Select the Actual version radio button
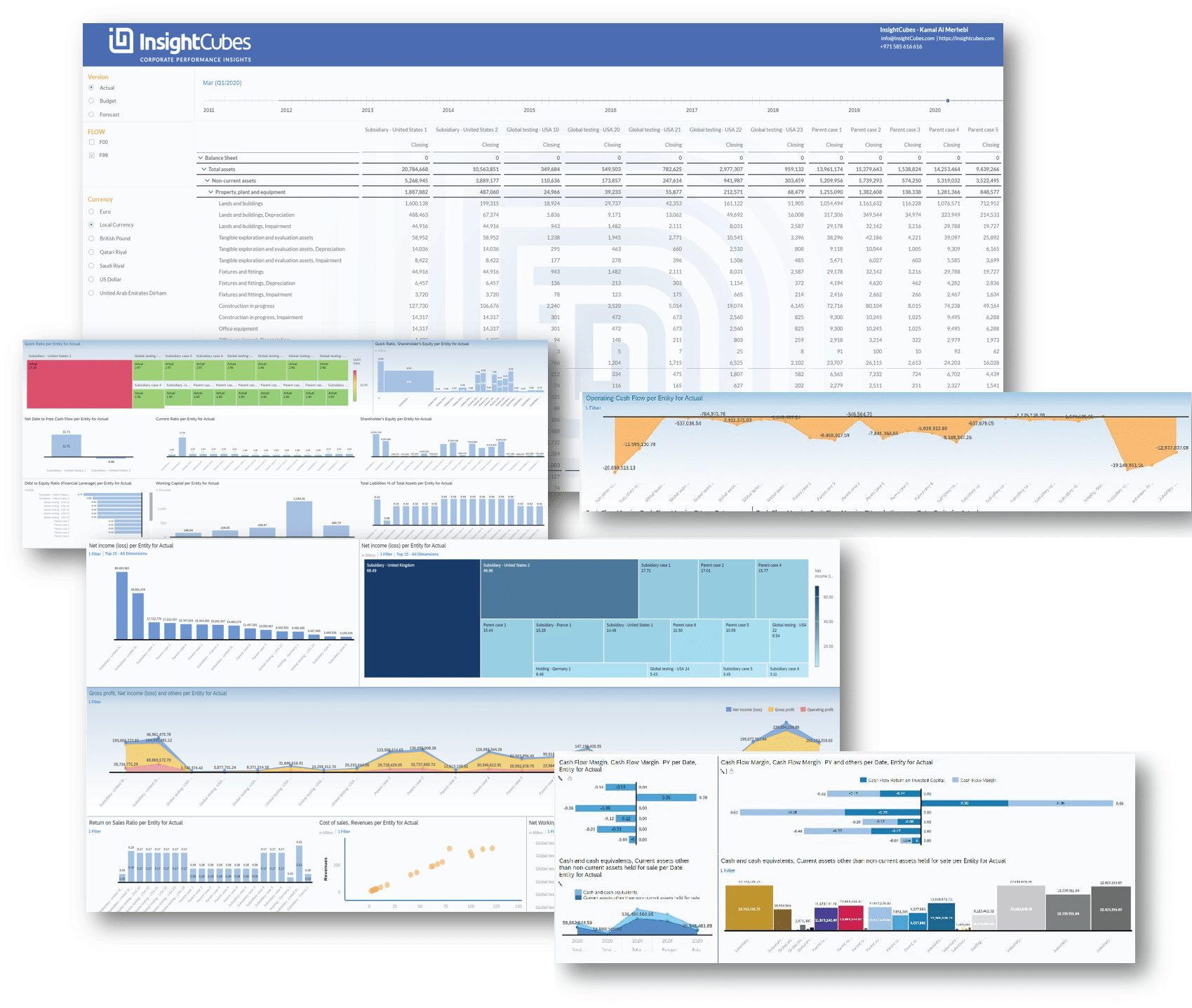Viewport: 1192px width, 1008px height. [91, 88]
